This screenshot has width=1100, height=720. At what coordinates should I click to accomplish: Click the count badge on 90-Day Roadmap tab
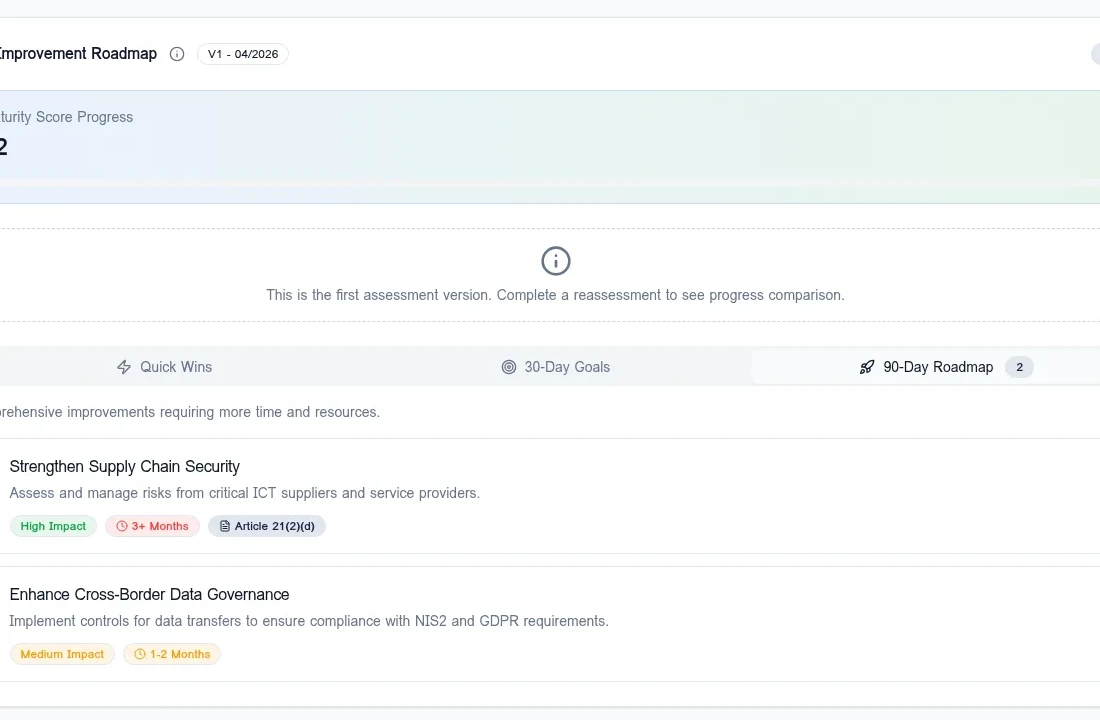[x=1019, y=367]
